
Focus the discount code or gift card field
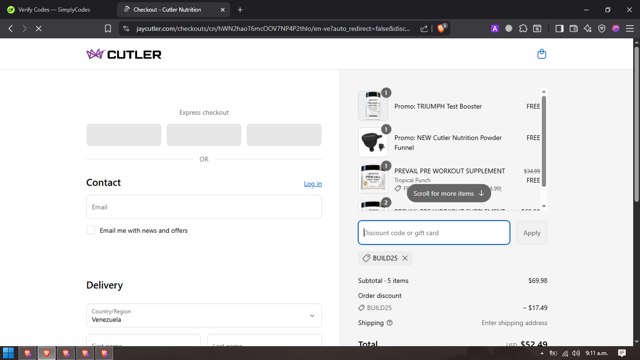click(434, 233)
